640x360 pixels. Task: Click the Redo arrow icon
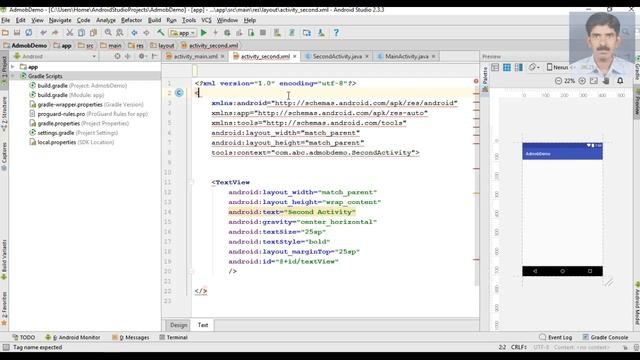coord(55,33)
